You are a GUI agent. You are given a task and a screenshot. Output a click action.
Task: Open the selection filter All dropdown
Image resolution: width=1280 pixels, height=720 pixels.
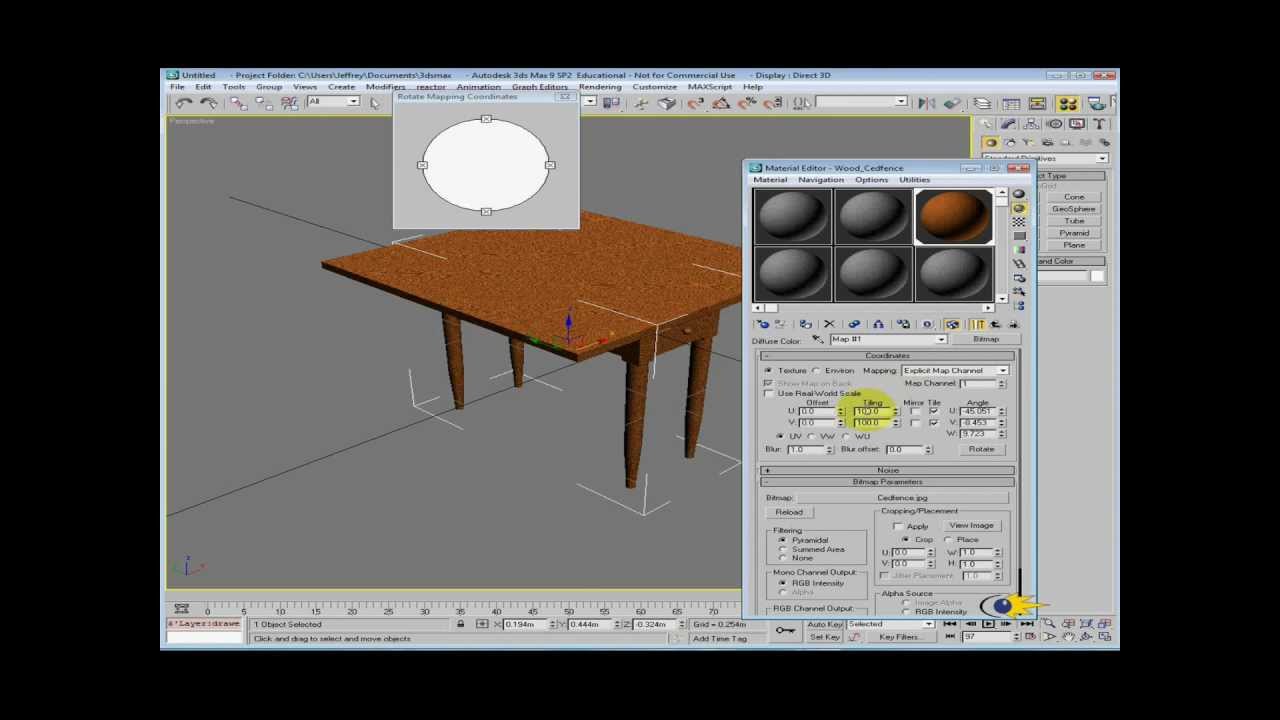tap(334, 102)
